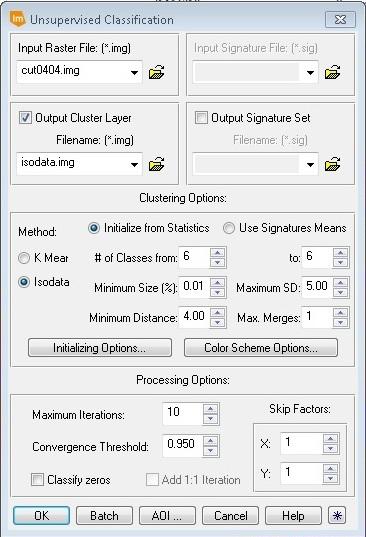
Task: Open Color Scheme Options dialog
Action: (261, 348)
